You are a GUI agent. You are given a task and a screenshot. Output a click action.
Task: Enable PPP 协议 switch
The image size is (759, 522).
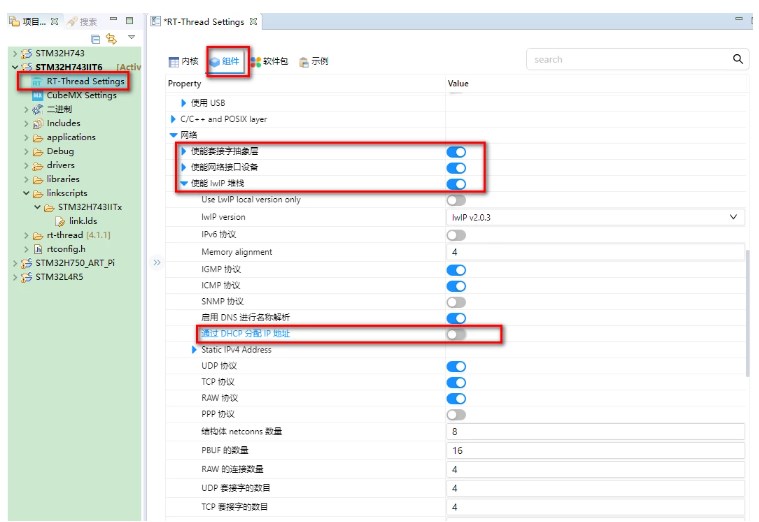(456, 415)
